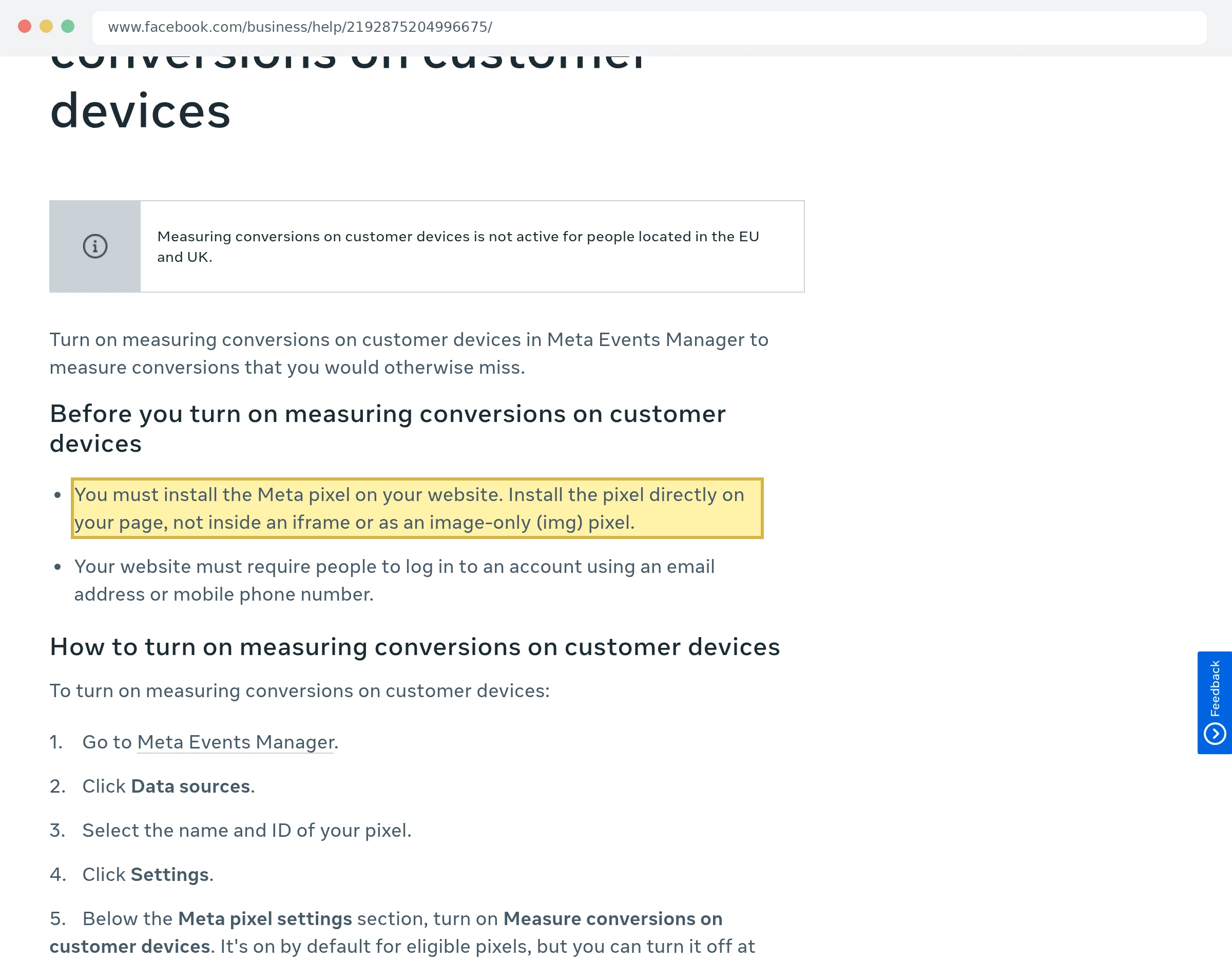Click the highlighted Meta pixel install requirement
The height and width of the screenshot is (960, 1232).
(x=417, y=508)
